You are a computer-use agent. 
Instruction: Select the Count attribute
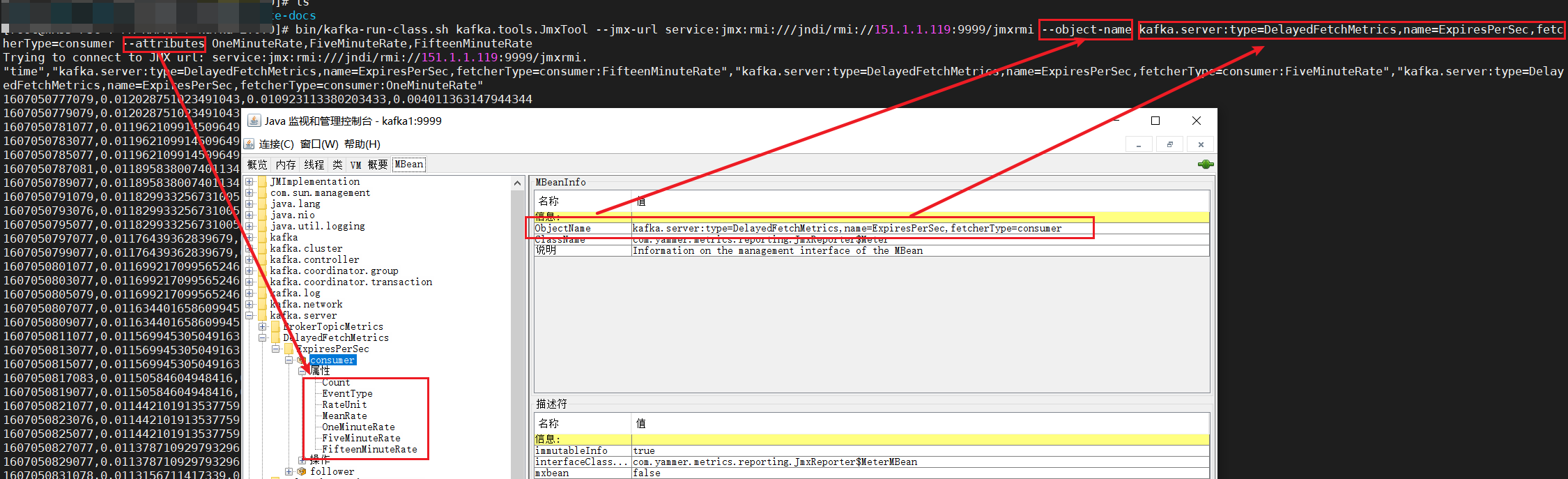[x=336, y=383]
